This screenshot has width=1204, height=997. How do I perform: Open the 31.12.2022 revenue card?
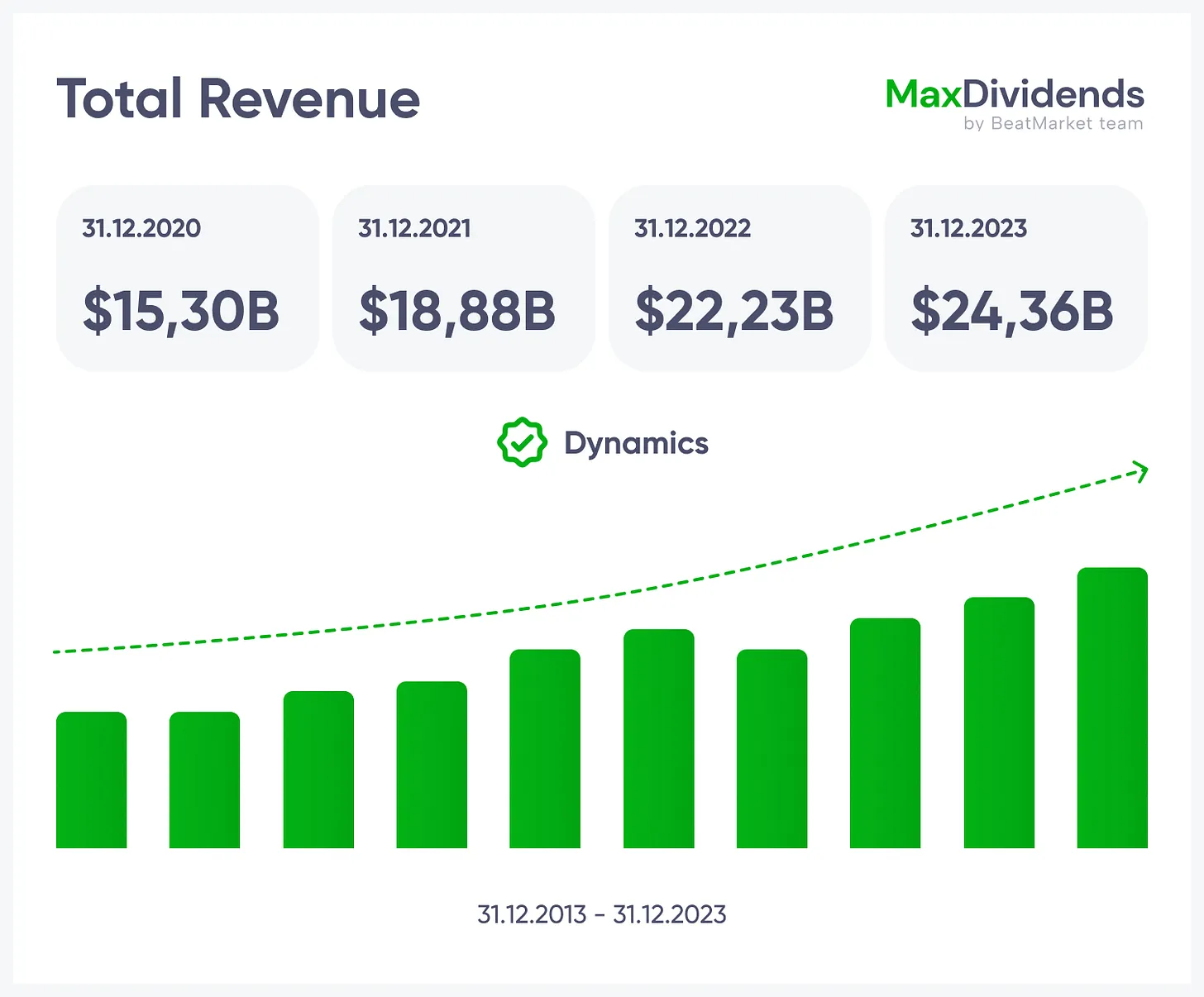click(739, 279)
